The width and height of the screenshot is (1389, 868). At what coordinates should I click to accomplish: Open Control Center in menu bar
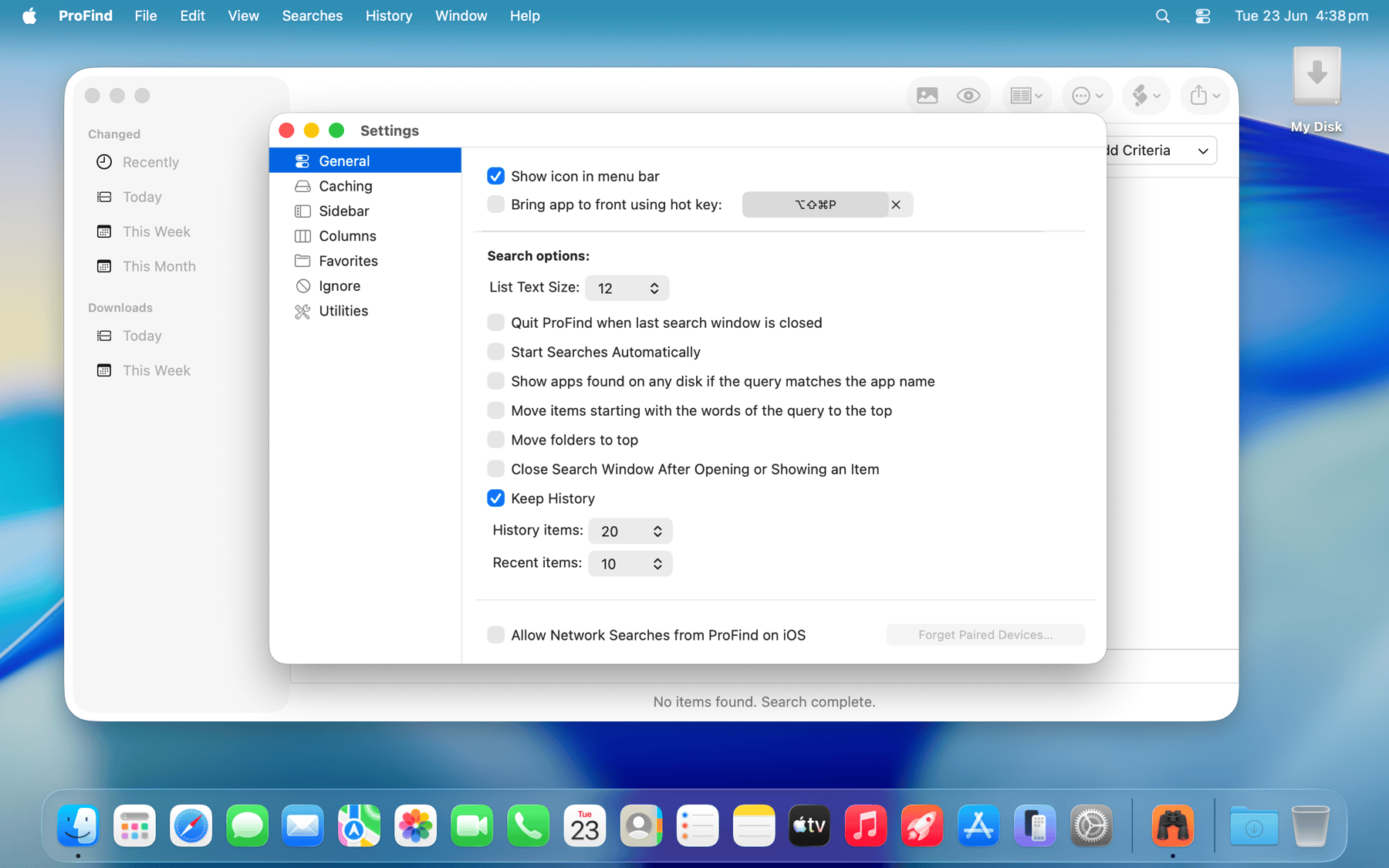1202,15
